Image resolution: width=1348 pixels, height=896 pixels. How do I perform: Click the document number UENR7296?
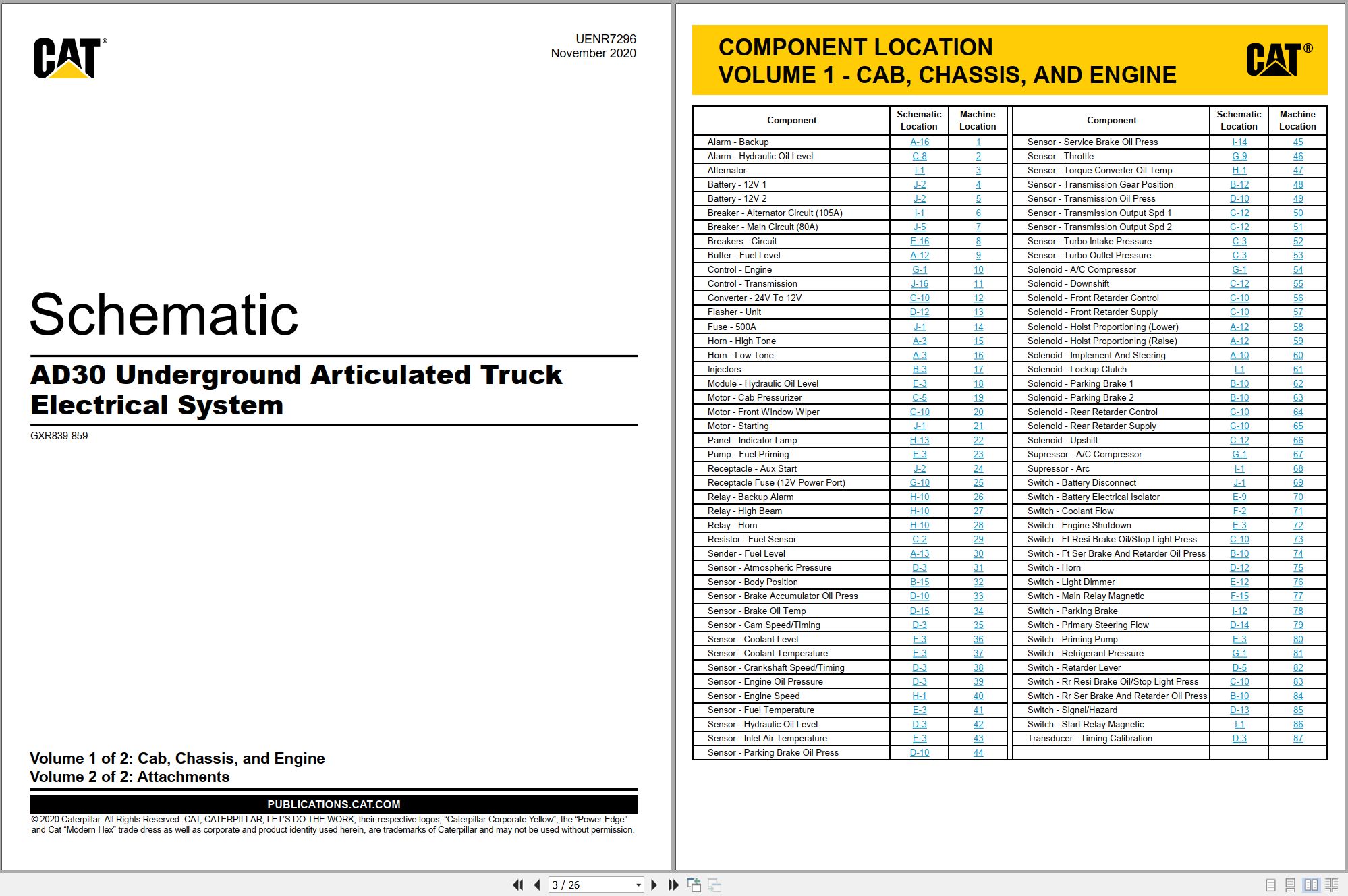(x=606, y=39)
